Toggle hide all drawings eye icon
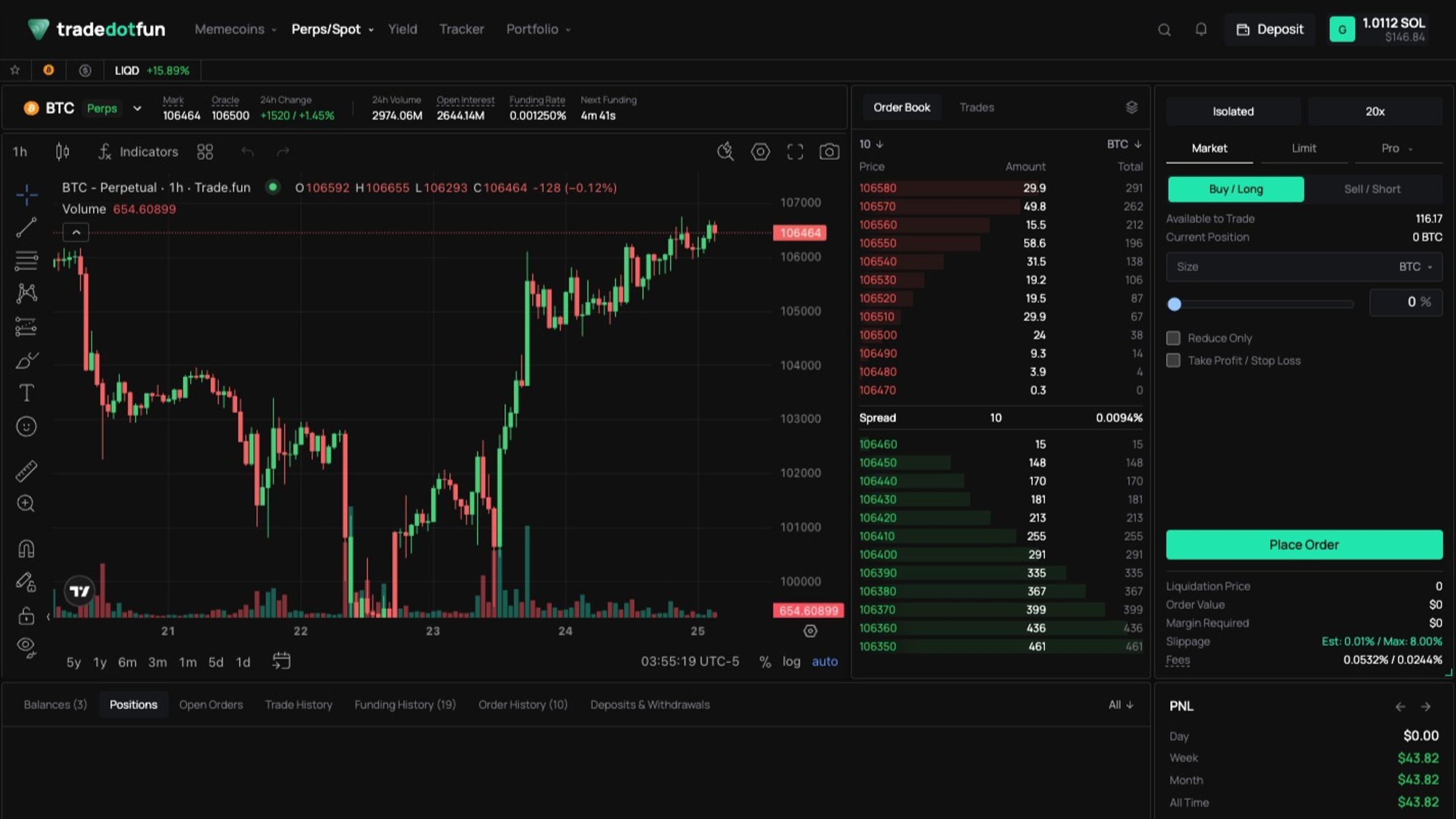Viewport: 1456px width, 819px height. (27, 647)
